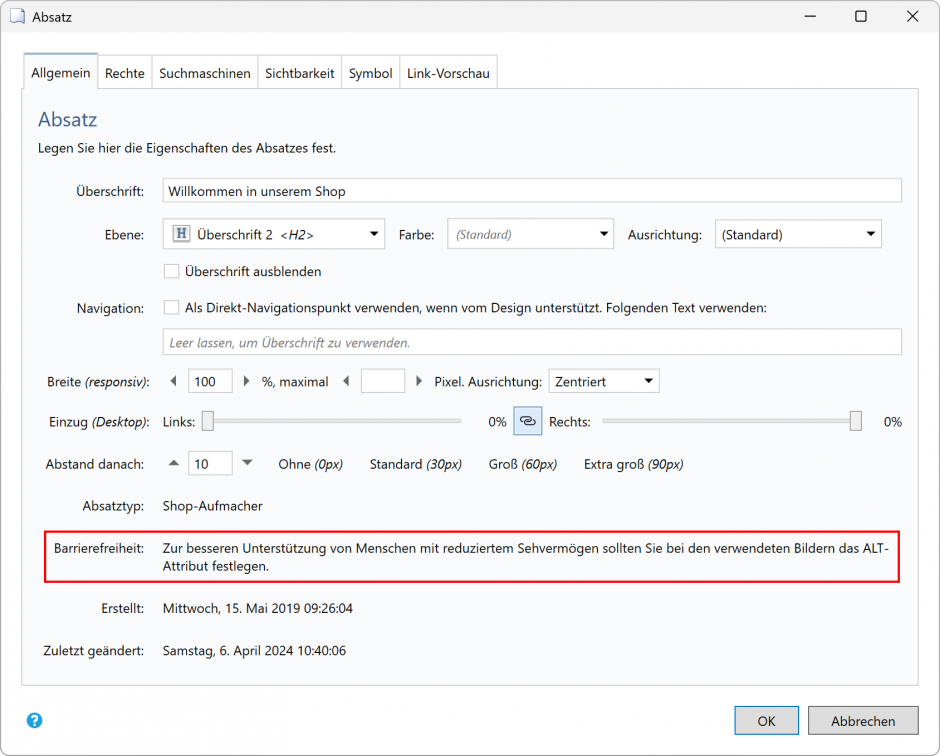
Task: Check the Direkt-Navigationspunkt option
Action: pyautogui.click(x=171, y=308)
